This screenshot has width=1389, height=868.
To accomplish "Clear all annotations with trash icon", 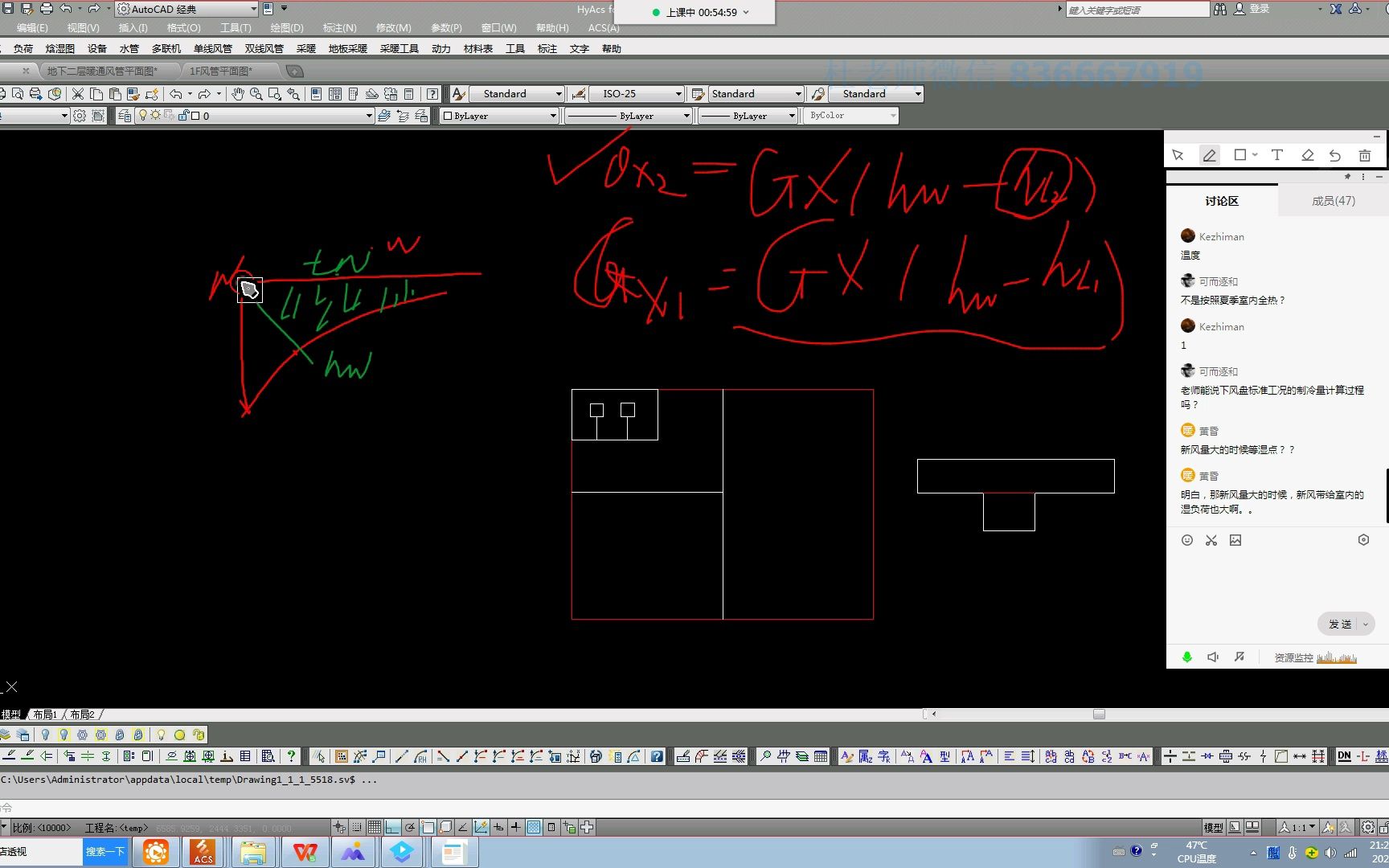I will click(x=1364, y=155).
